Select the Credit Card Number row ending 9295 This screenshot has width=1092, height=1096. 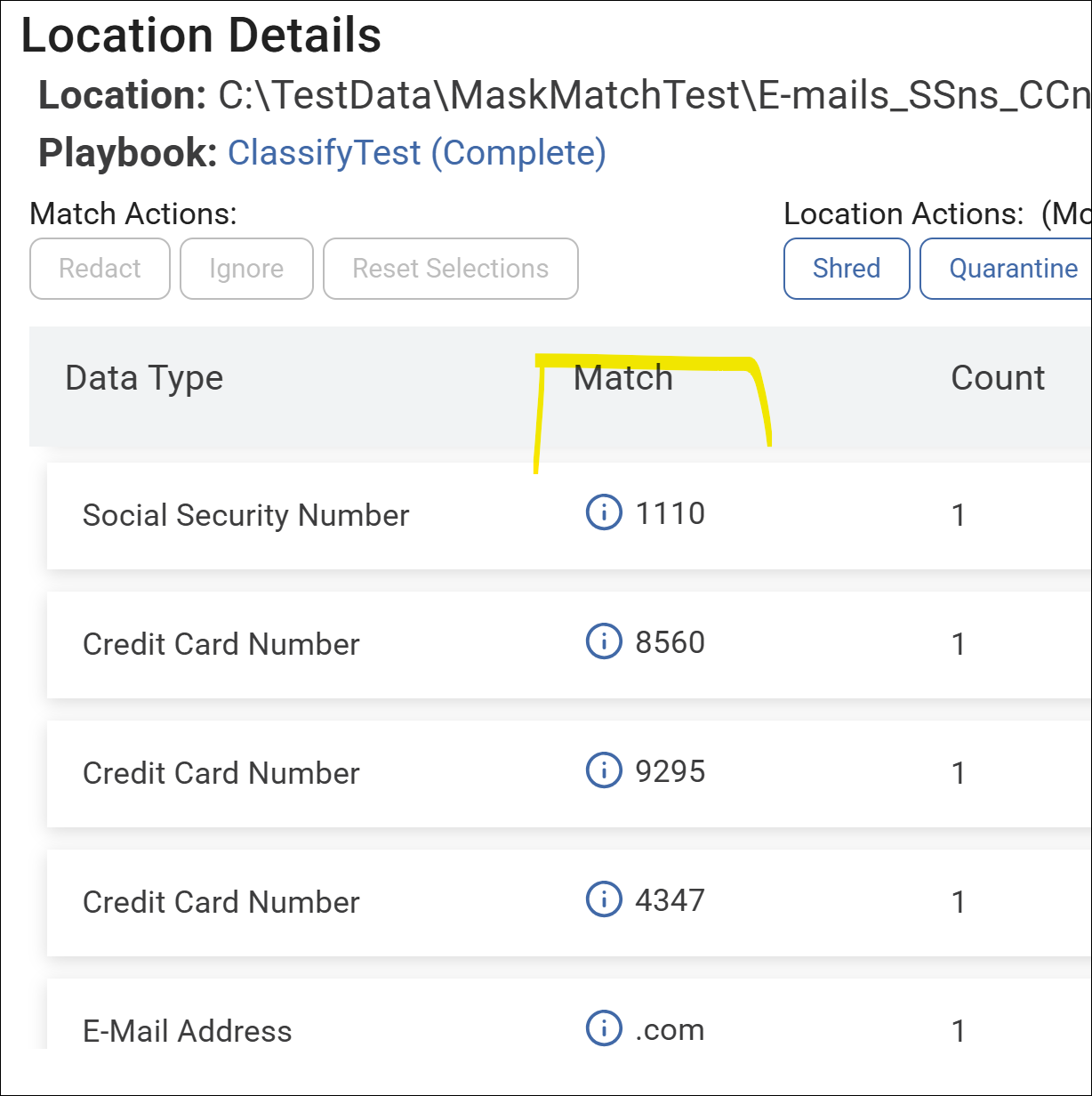[x=221, y=773]
